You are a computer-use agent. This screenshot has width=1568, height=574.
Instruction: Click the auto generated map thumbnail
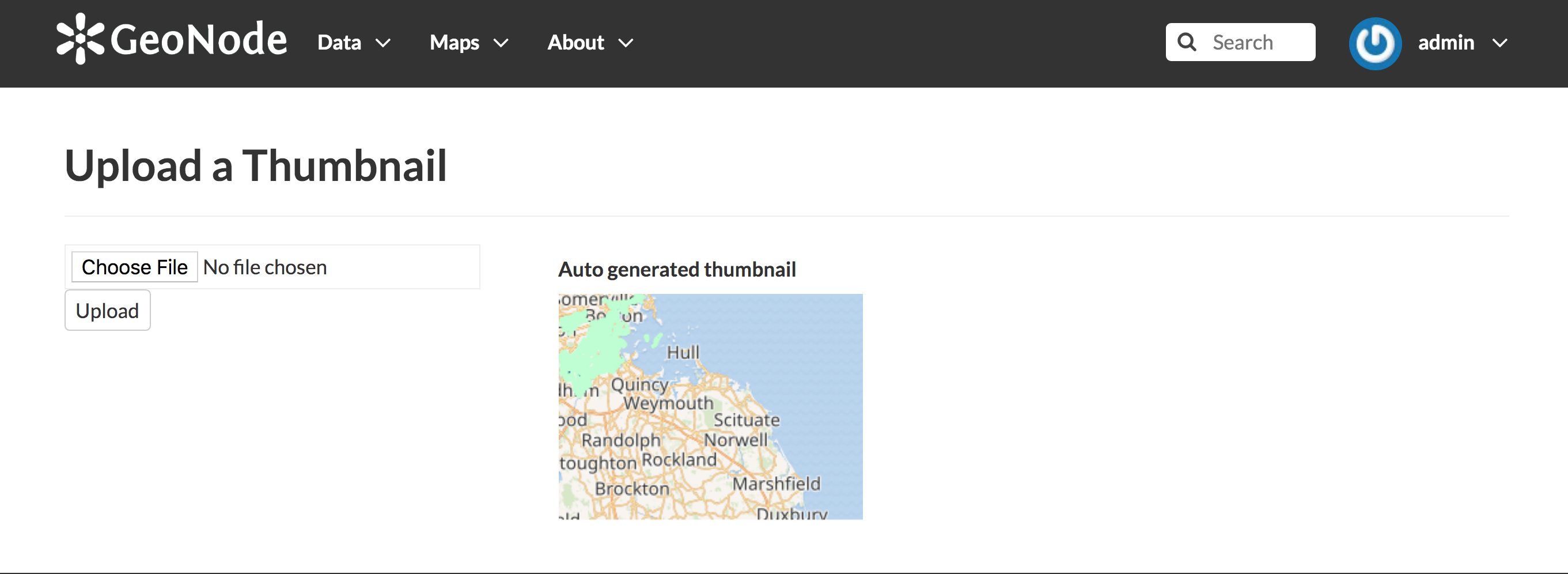pyautogui.click(x=710, y=407)
